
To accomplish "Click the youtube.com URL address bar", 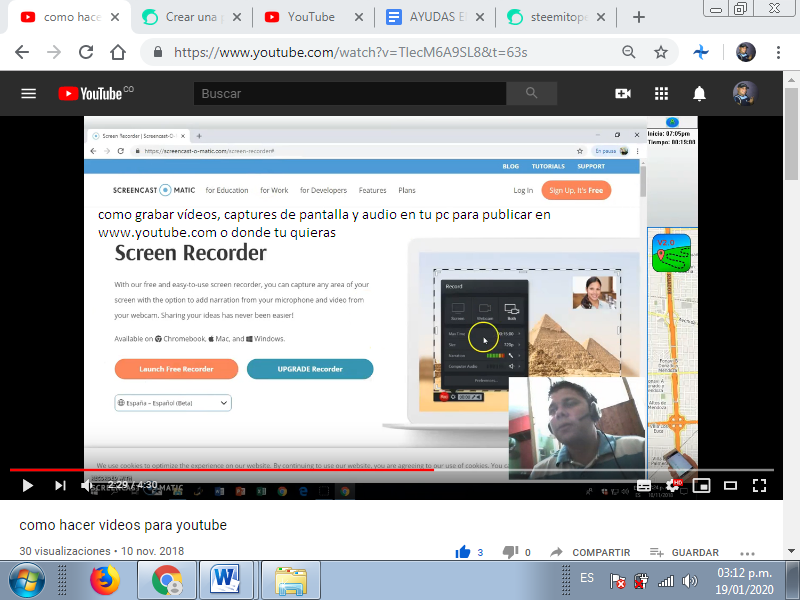I will click(350, 52).
